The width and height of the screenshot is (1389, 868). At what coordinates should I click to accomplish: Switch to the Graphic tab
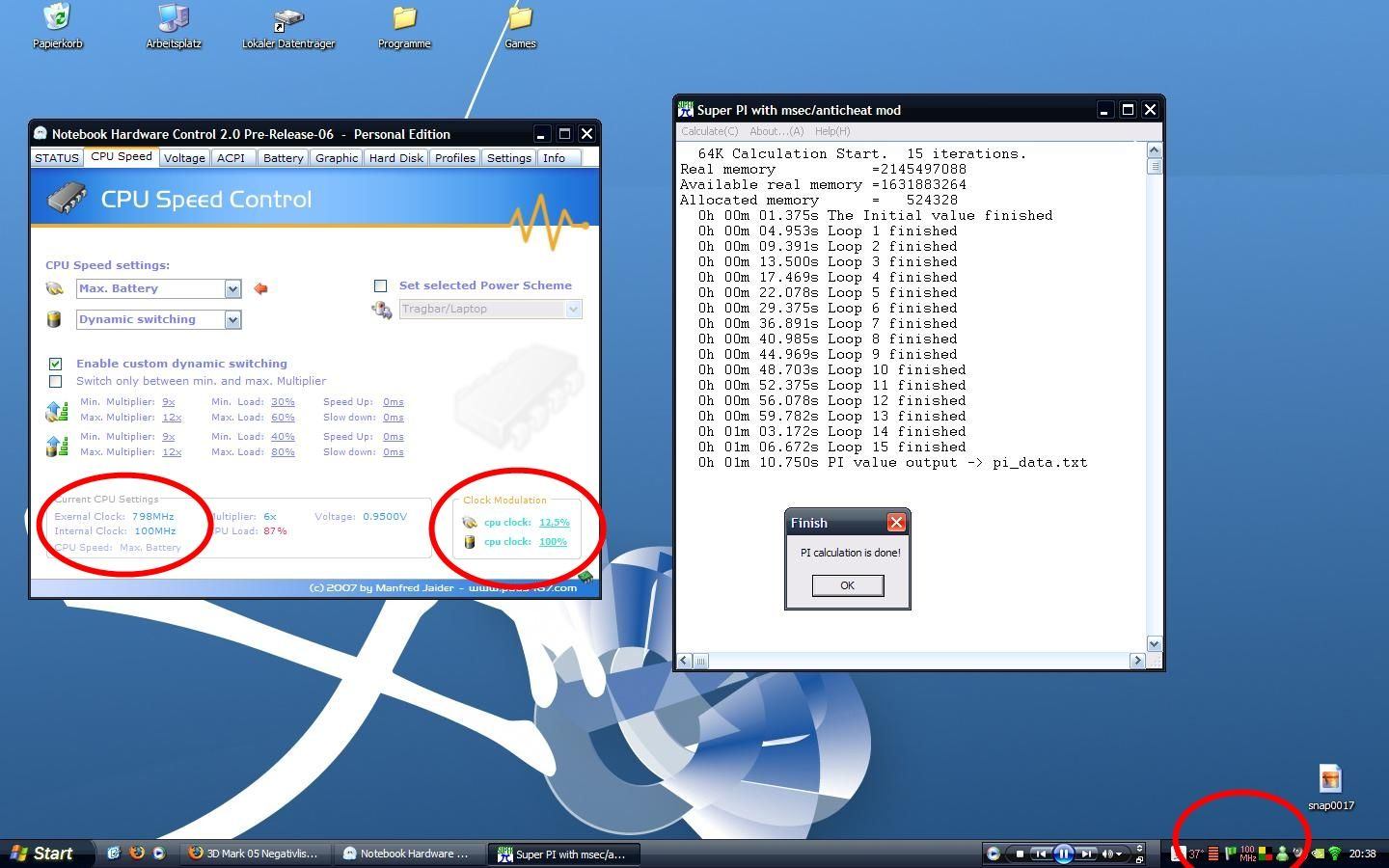[x=337, y=158]
